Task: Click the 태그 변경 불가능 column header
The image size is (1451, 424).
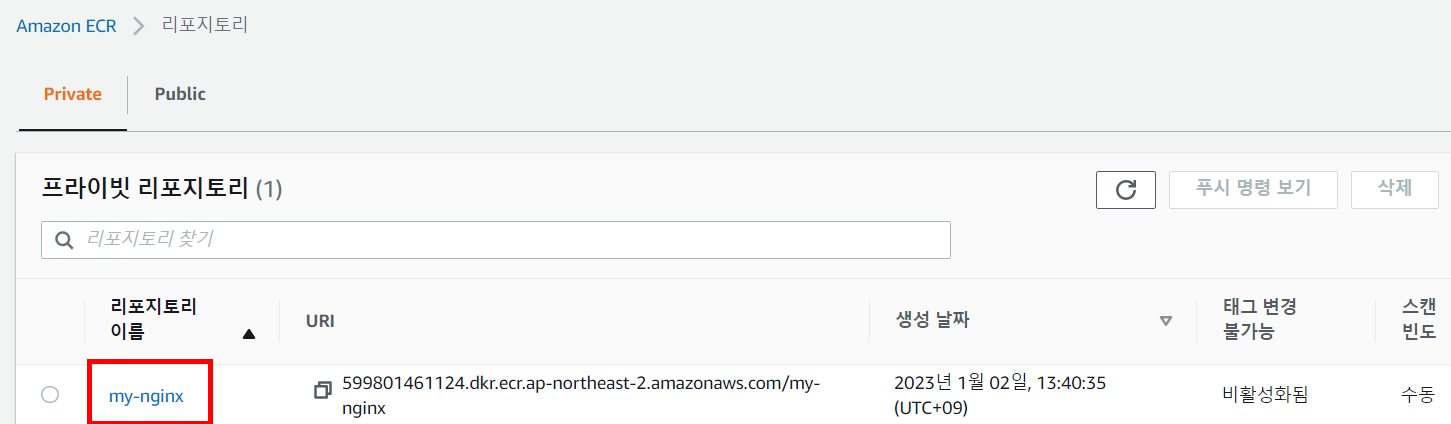Action: pyautogui.click(x=1260, y=319)
